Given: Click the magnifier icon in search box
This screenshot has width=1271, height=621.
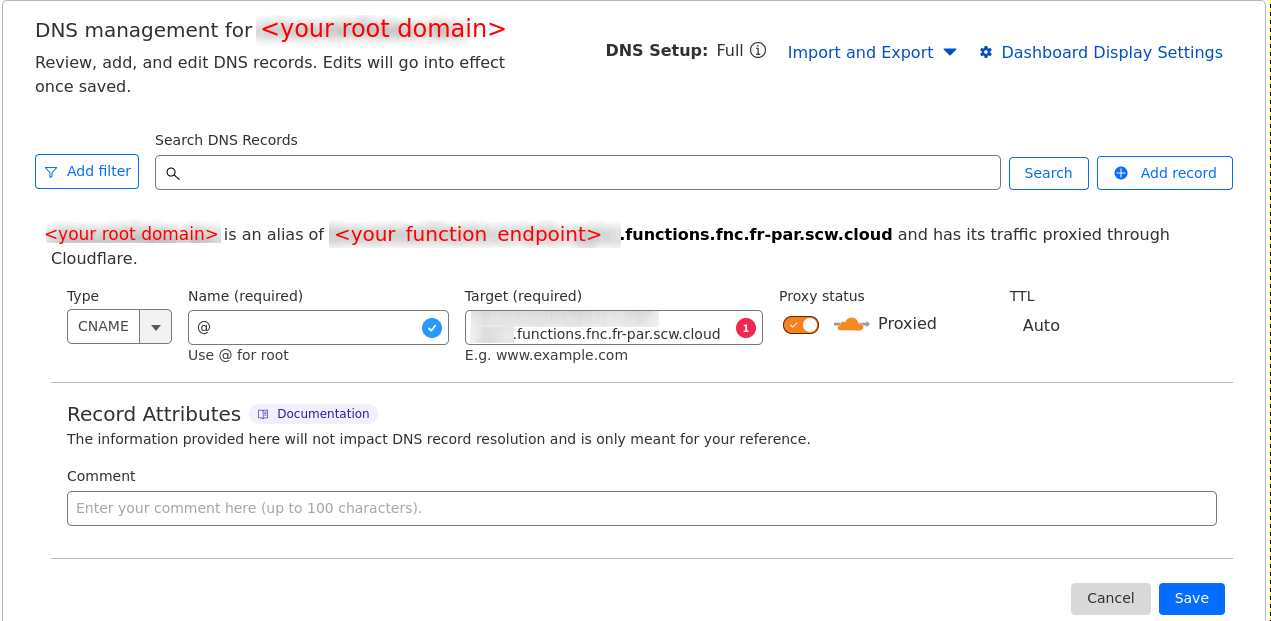Looking at the screenshot, I should coord(173,173).
